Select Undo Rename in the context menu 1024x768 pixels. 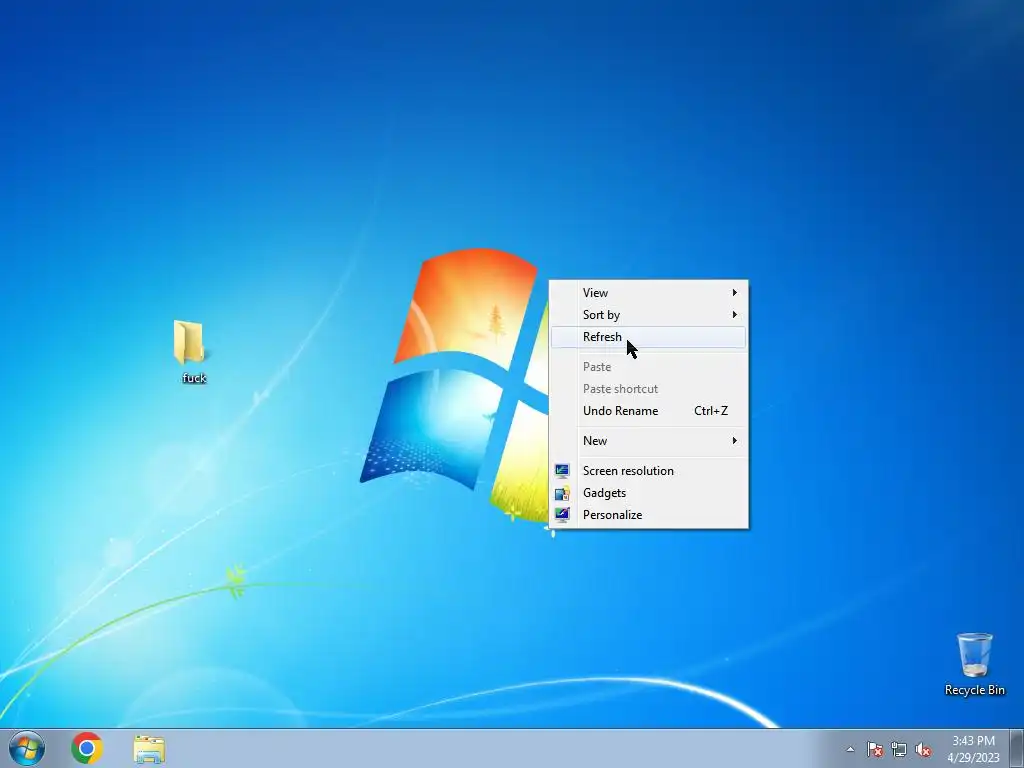[648, 411]
